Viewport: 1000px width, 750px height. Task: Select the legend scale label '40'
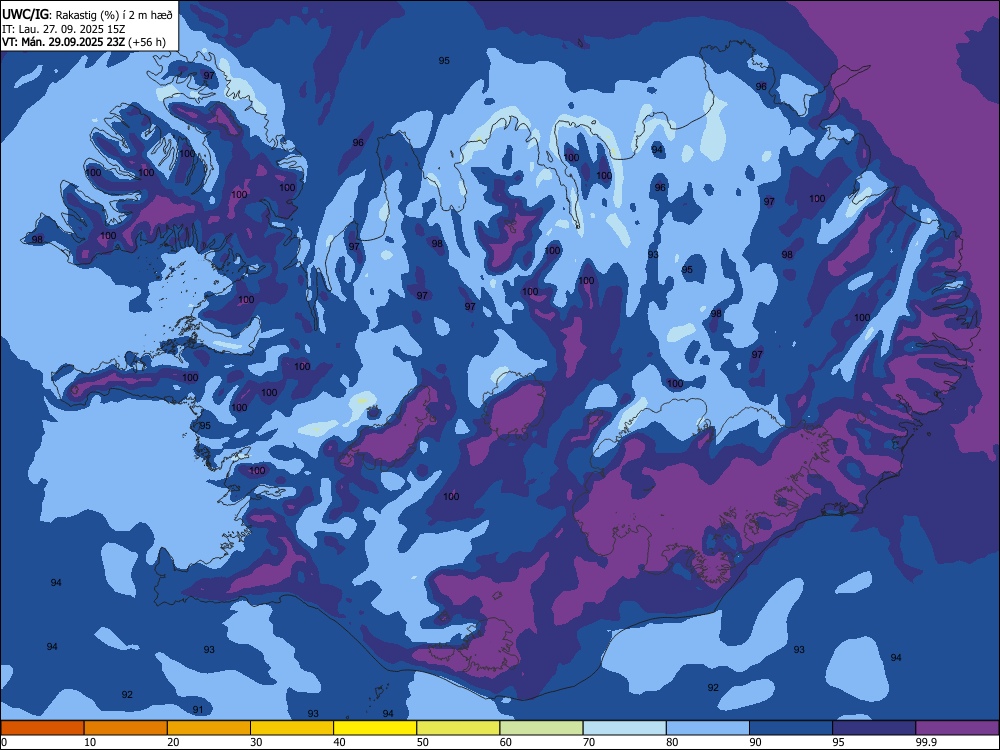coord(339,742)
